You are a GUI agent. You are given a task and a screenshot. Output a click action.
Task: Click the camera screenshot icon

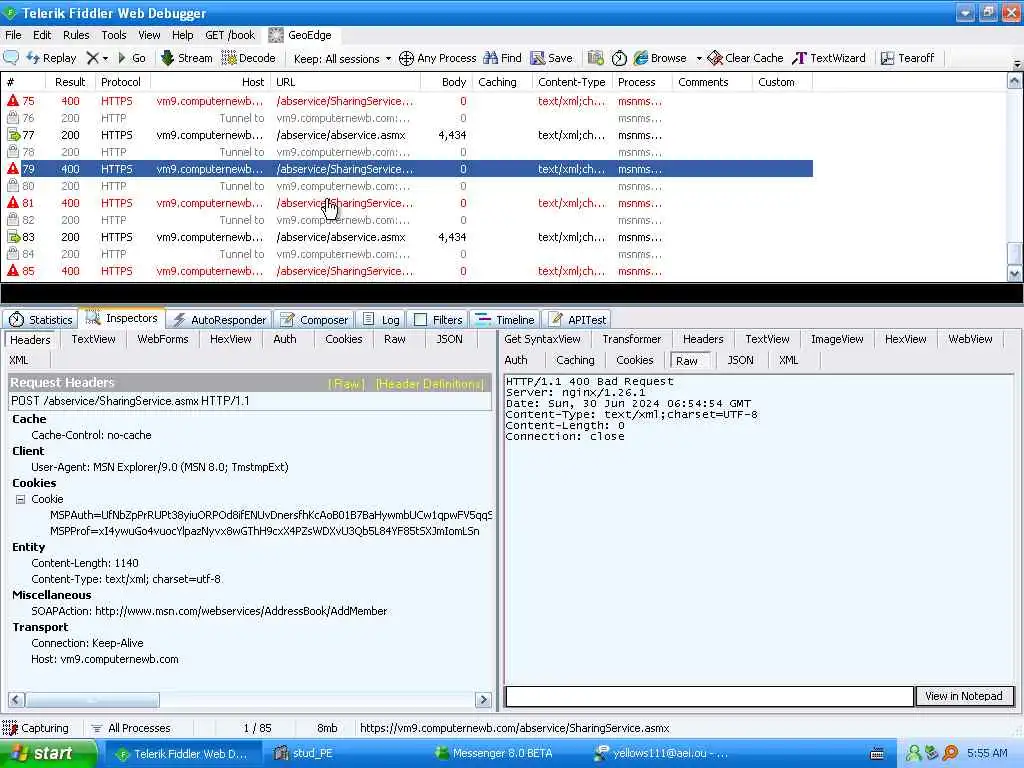(596, 58)
